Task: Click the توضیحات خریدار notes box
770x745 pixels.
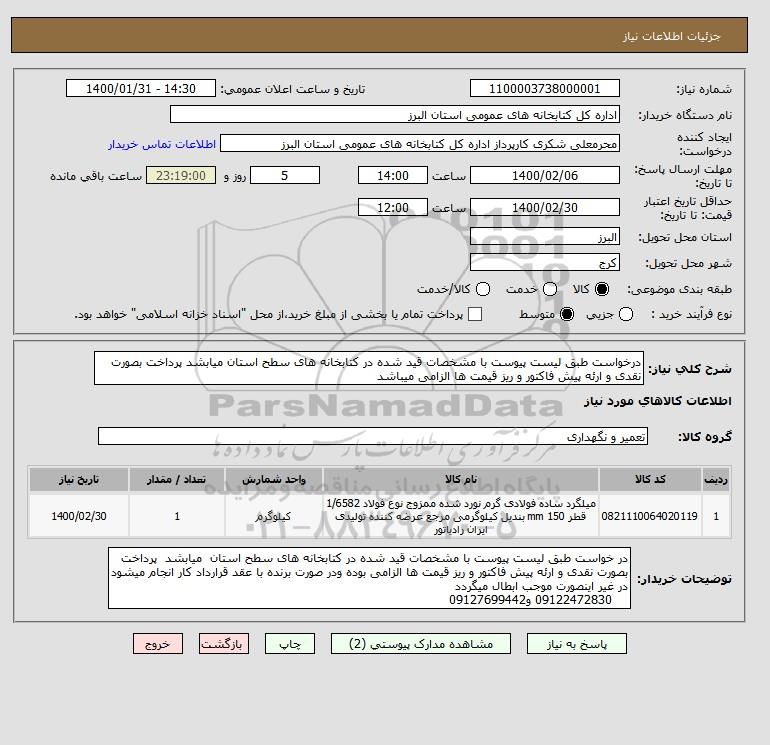Action: tap(369, 579)
